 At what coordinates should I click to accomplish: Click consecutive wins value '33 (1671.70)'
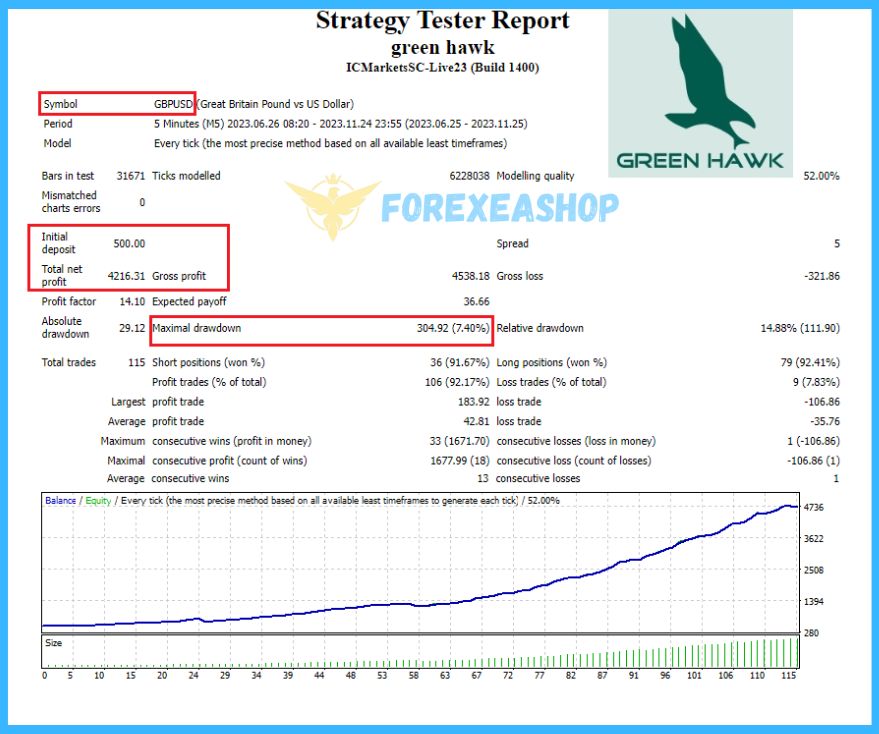click(459, 441)
